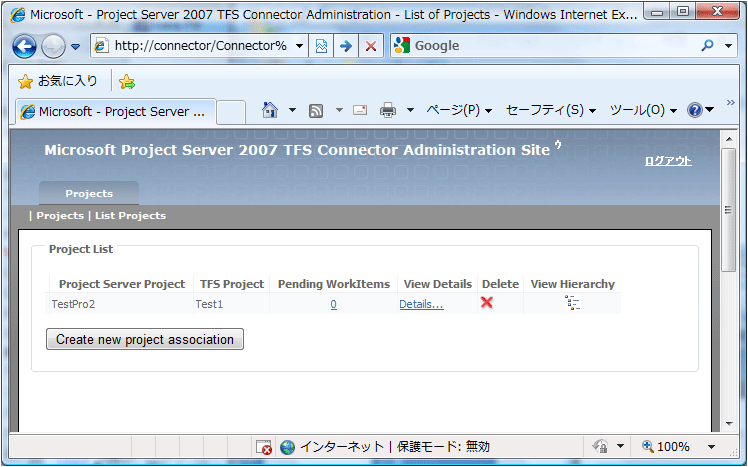Open a new blank browser tab

[231, 113]
